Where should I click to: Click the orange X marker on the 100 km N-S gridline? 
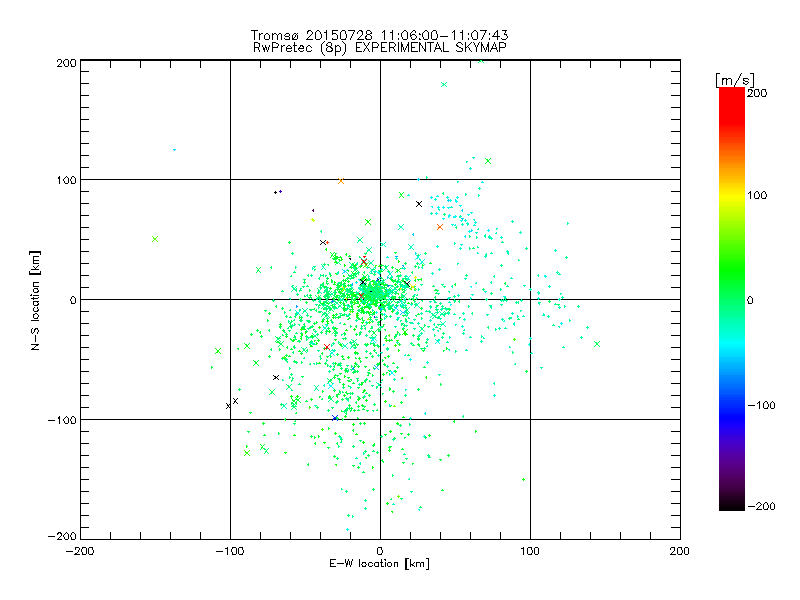click(x=341, y=181)
